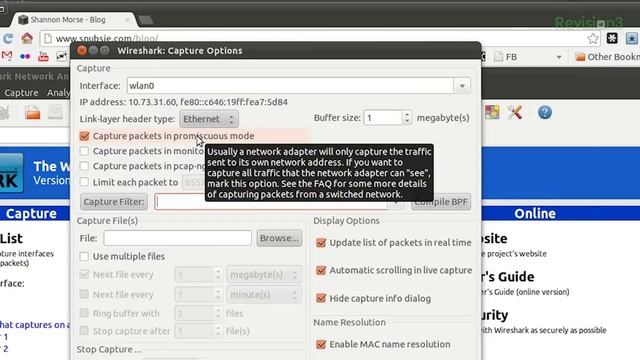Open the minute(s) unit dropdown
The image size is (640, 360).
tap(264, 294)
